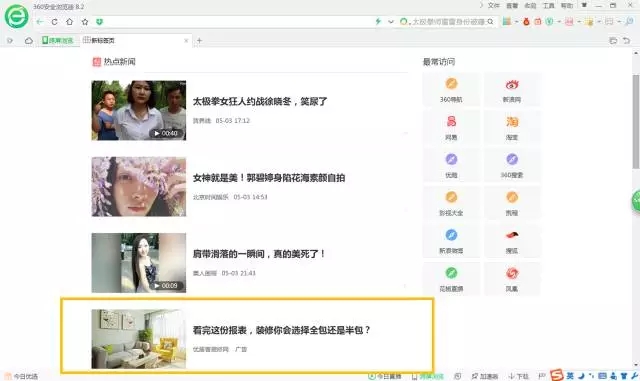
Task: Open the home page via house icon
Action: pyautogui.click(x=69, y=22)
